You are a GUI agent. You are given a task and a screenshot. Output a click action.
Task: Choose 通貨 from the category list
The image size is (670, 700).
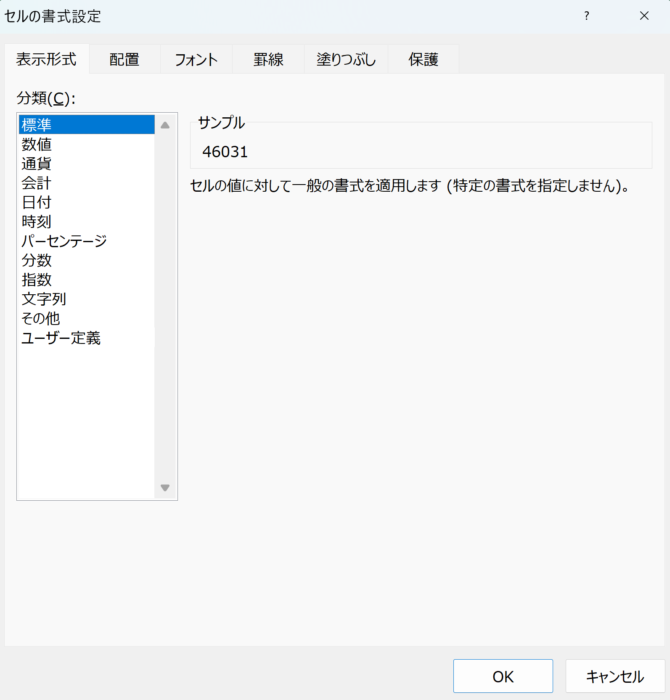(x=37, y=164)
